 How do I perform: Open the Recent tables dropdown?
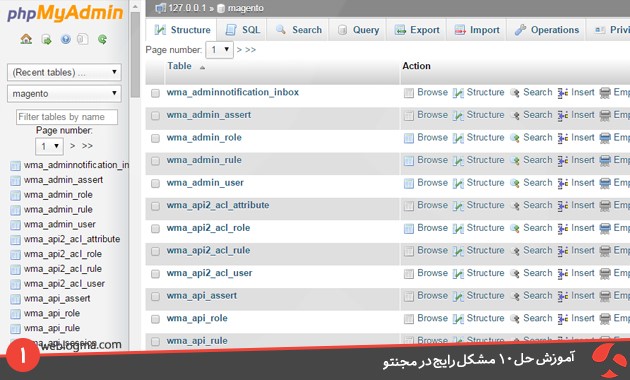pyautogui.click(x=64, y=72)
